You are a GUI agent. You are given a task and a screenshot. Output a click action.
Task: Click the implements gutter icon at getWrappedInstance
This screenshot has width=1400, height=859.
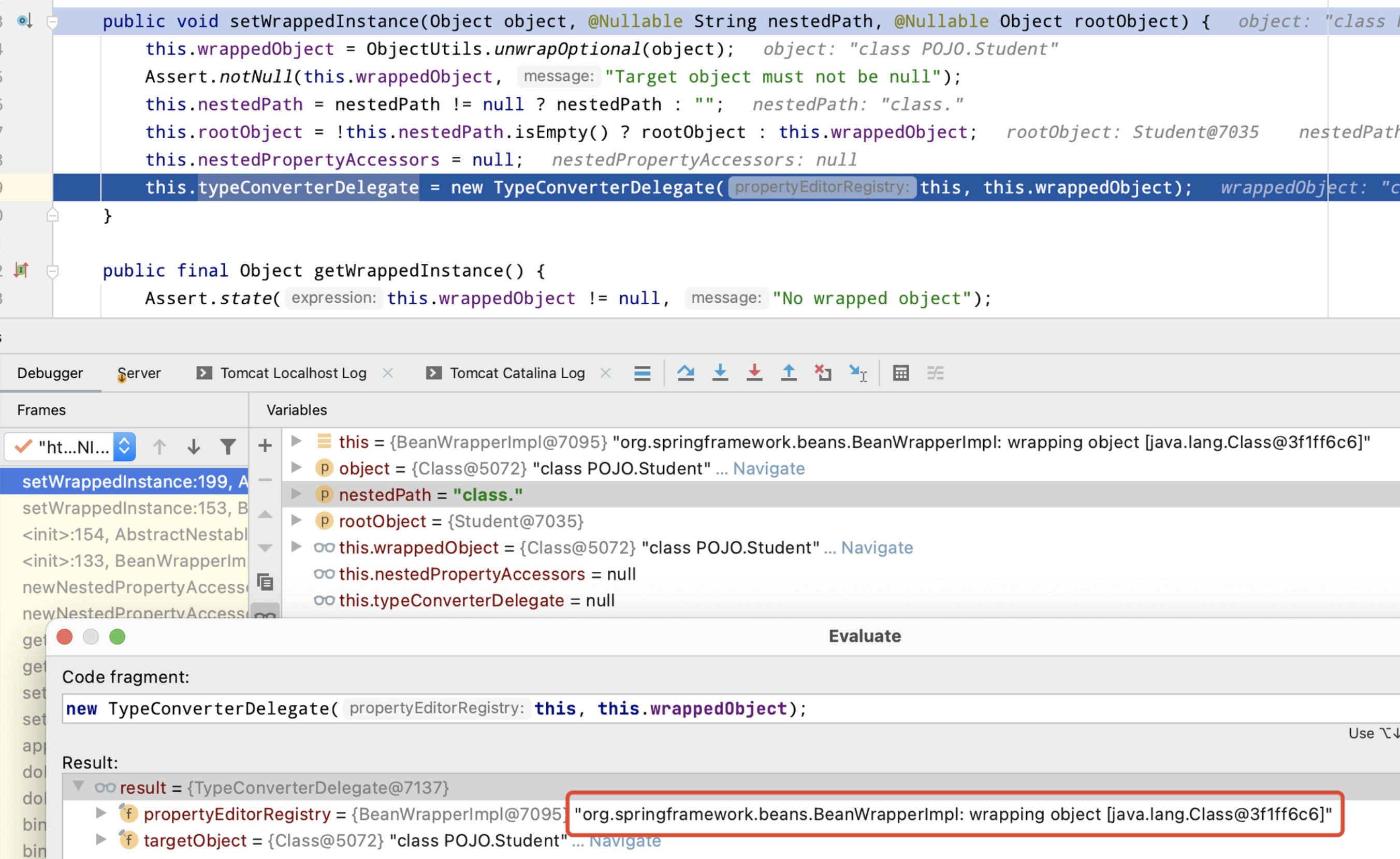pos(22,270)
